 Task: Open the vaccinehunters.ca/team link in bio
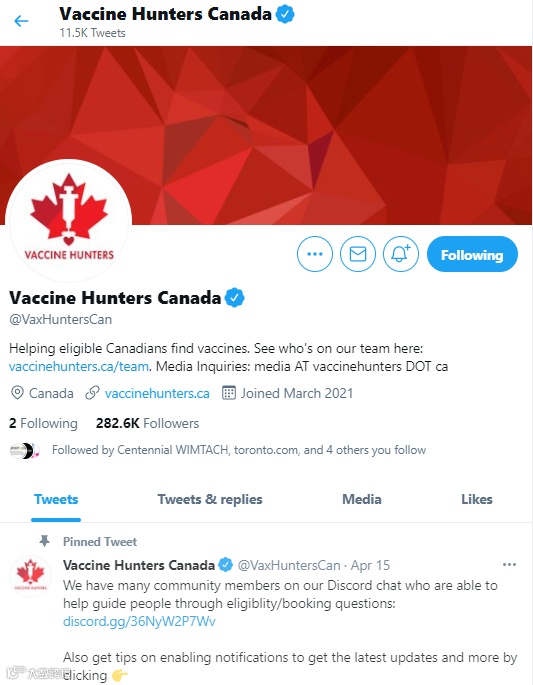pyautogui.click(x=79, y=366)
